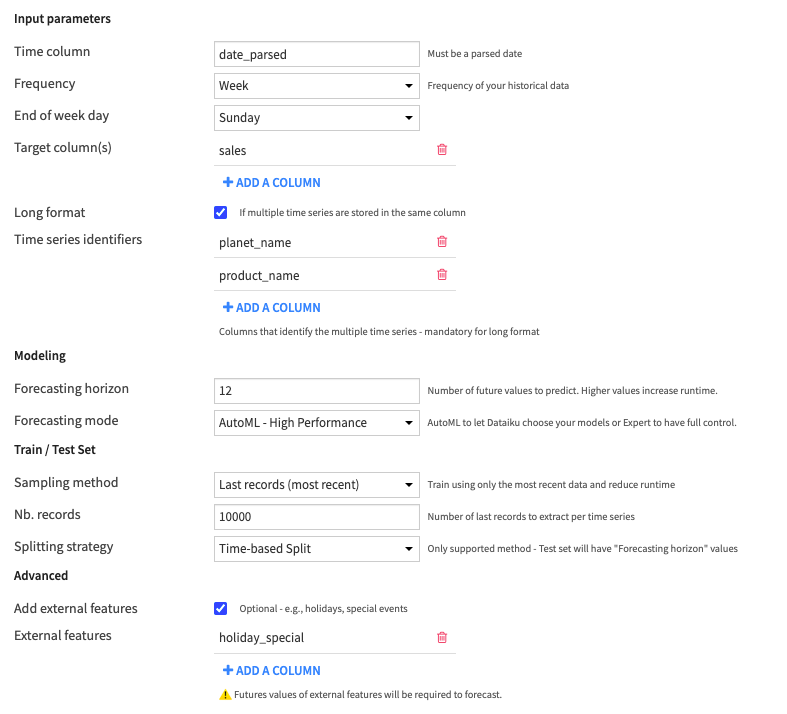The height and width of the screenshot is (714, 787).
Task: Click the warning icon about external features
Action: click(225, 694)
